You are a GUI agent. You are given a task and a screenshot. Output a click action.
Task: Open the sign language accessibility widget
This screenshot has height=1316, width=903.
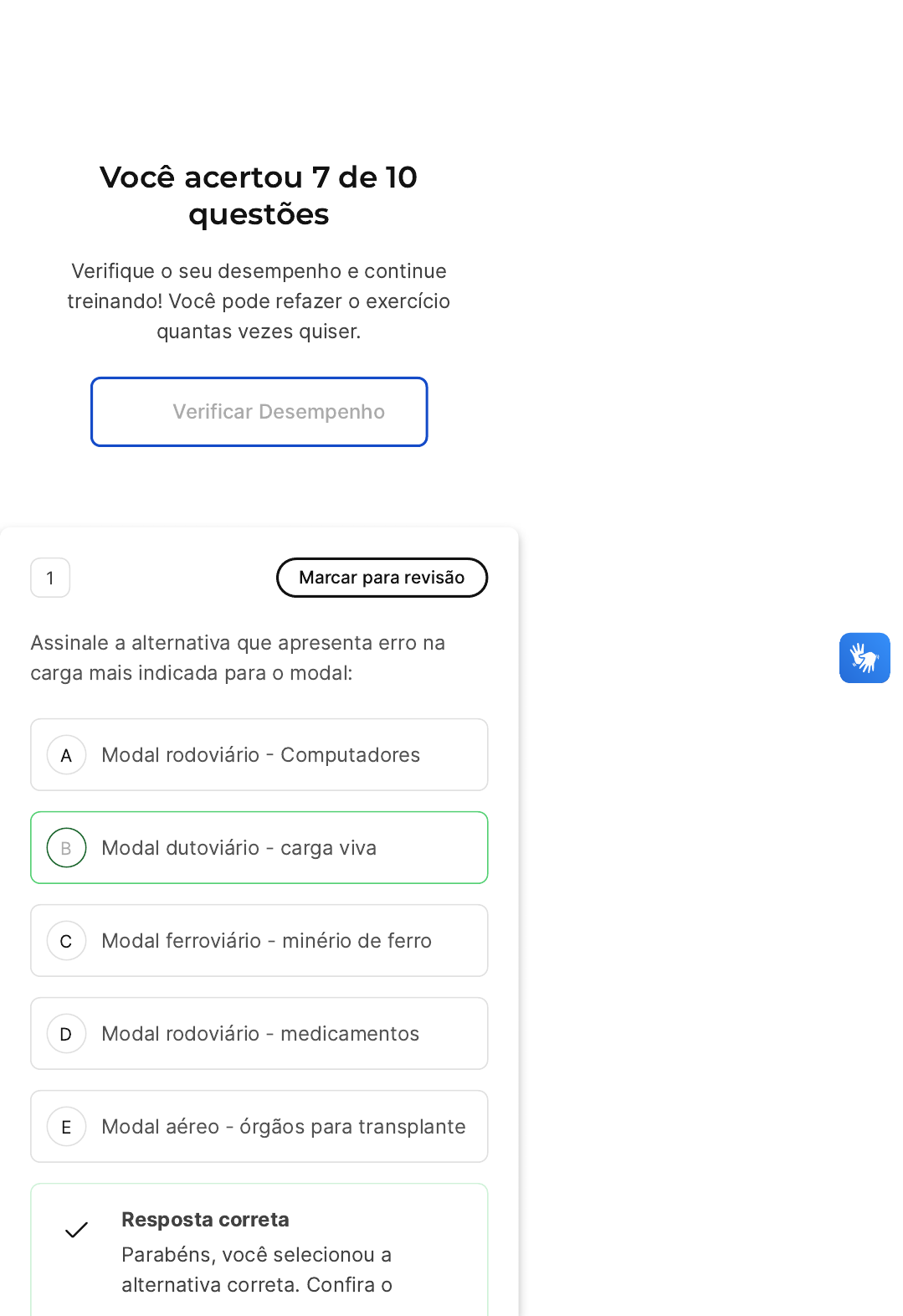865,658
